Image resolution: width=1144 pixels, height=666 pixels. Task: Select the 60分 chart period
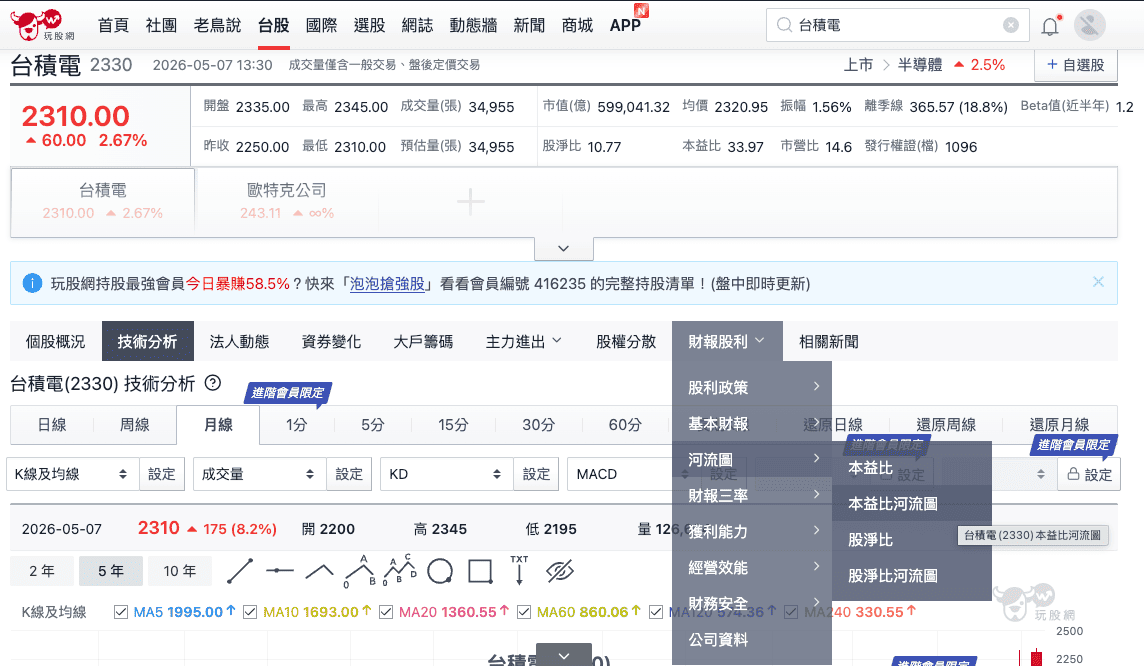[x=625, y=425]
